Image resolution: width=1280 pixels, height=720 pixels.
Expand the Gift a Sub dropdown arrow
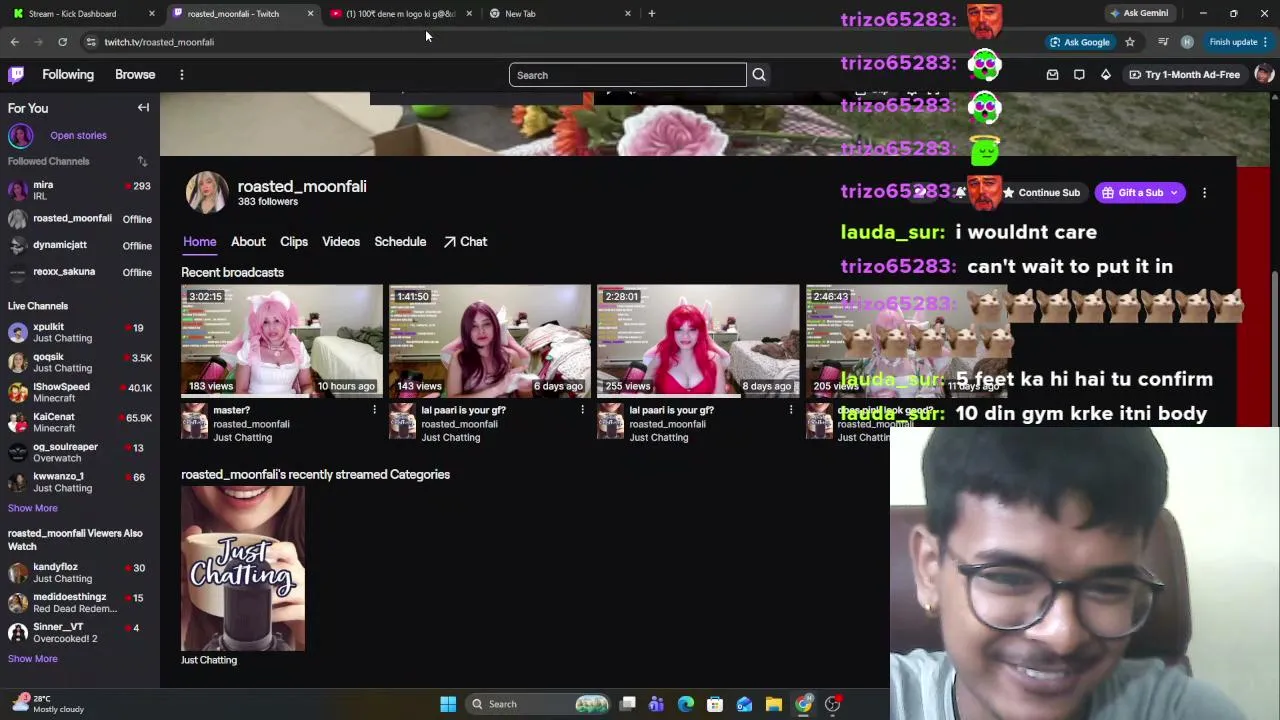[x=1174, y=193]
